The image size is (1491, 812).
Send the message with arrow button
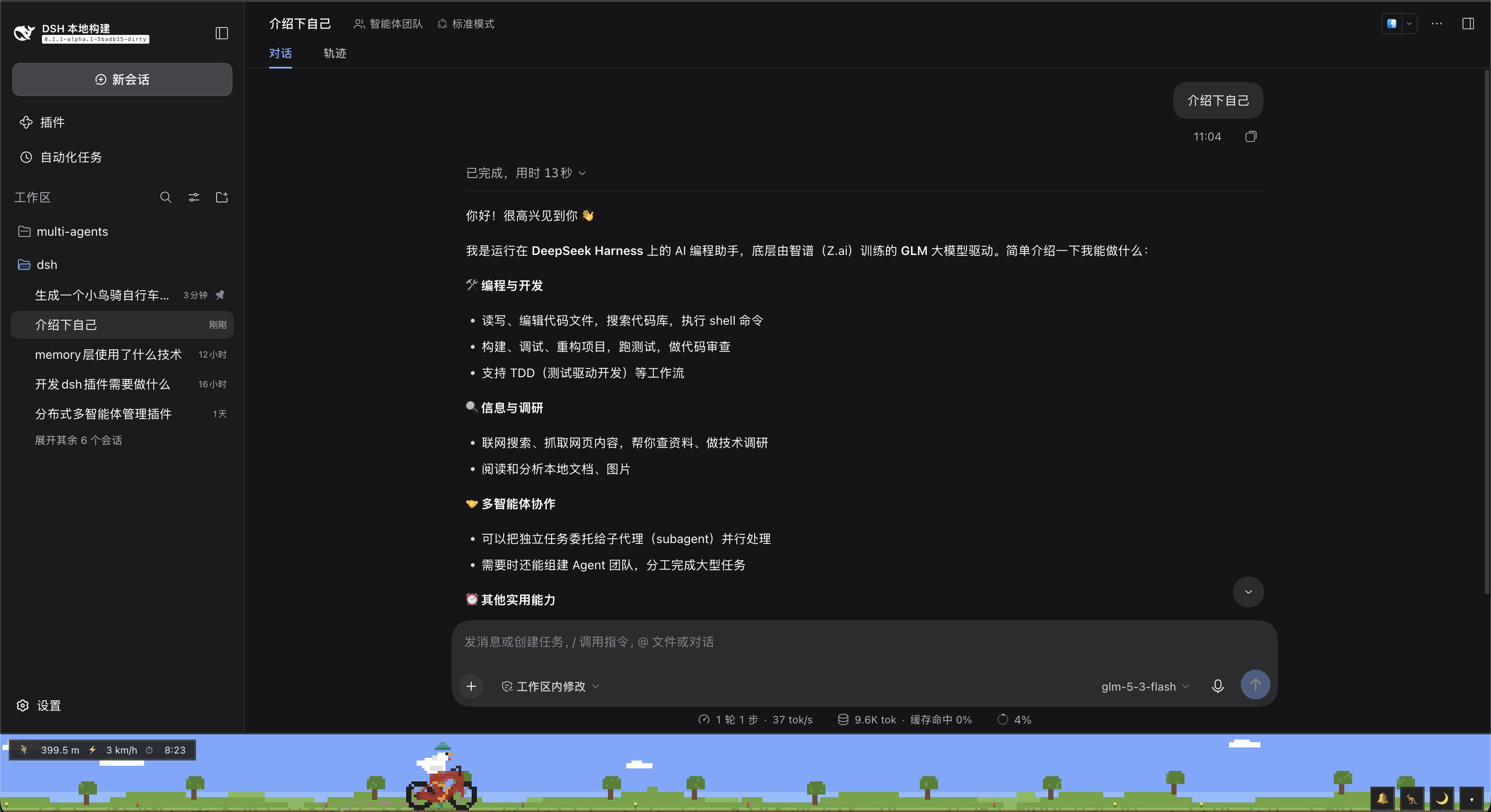click(1255, 685)
